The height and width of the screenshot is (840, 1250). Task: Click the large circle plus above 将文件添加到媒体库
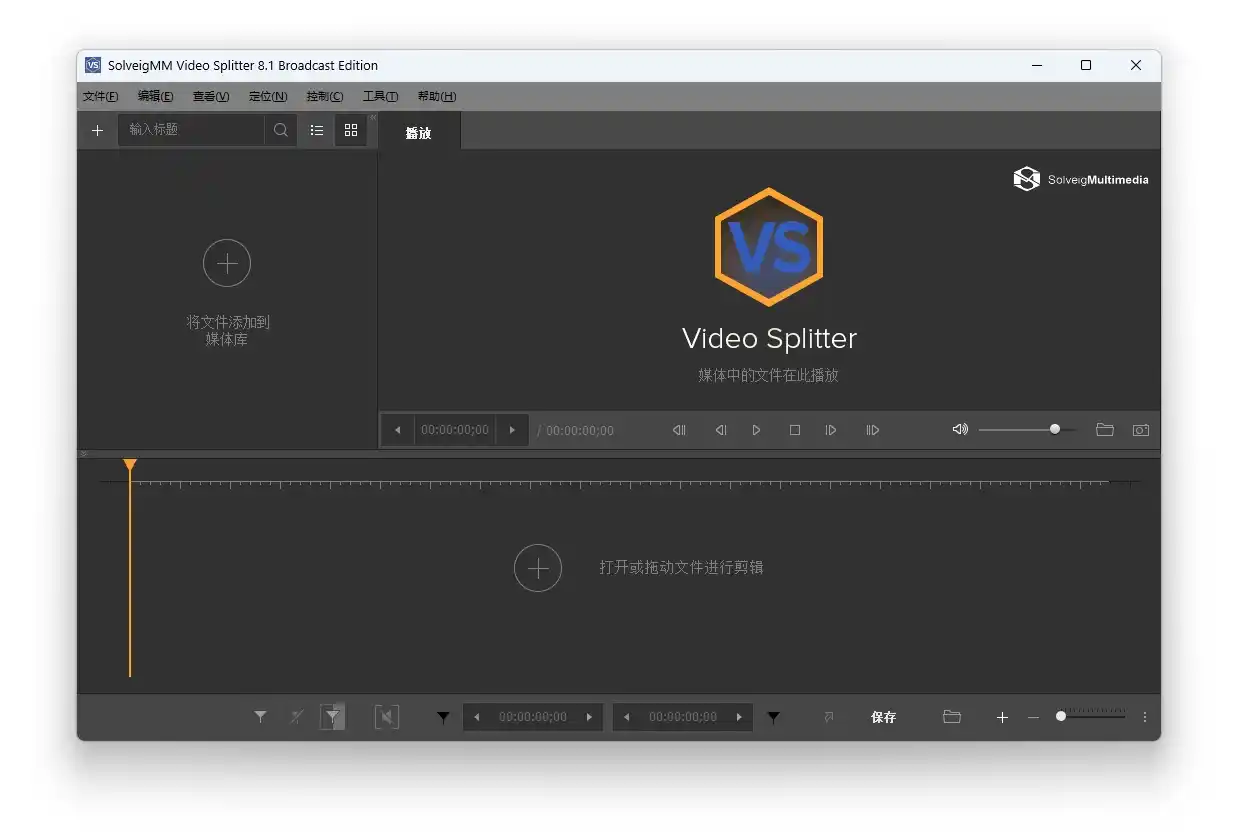(x=227, y=263)
